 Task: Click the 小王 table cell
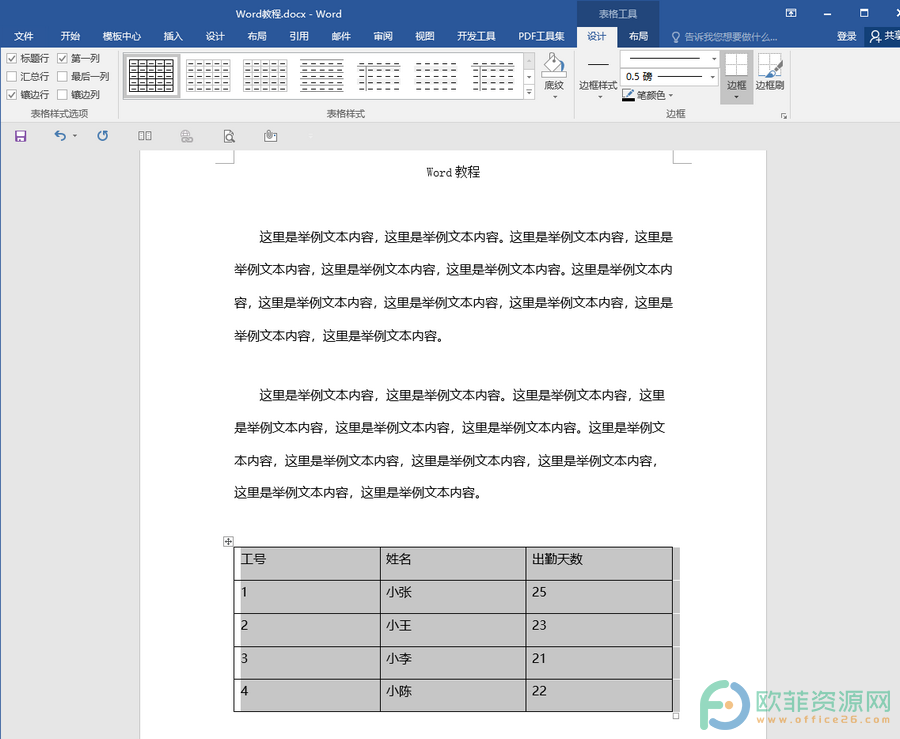pyautogui.click(x=453, y=630)
